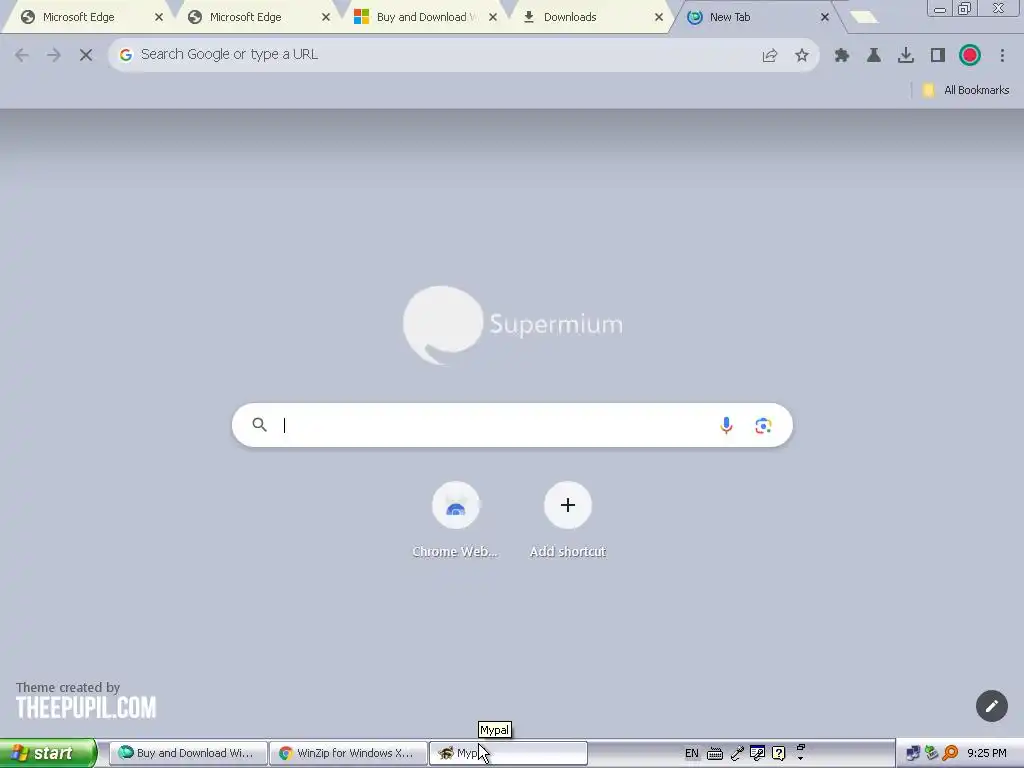Click the language bar microphone icon
Screen dimensions: 1024x768
tap(737, 754)
